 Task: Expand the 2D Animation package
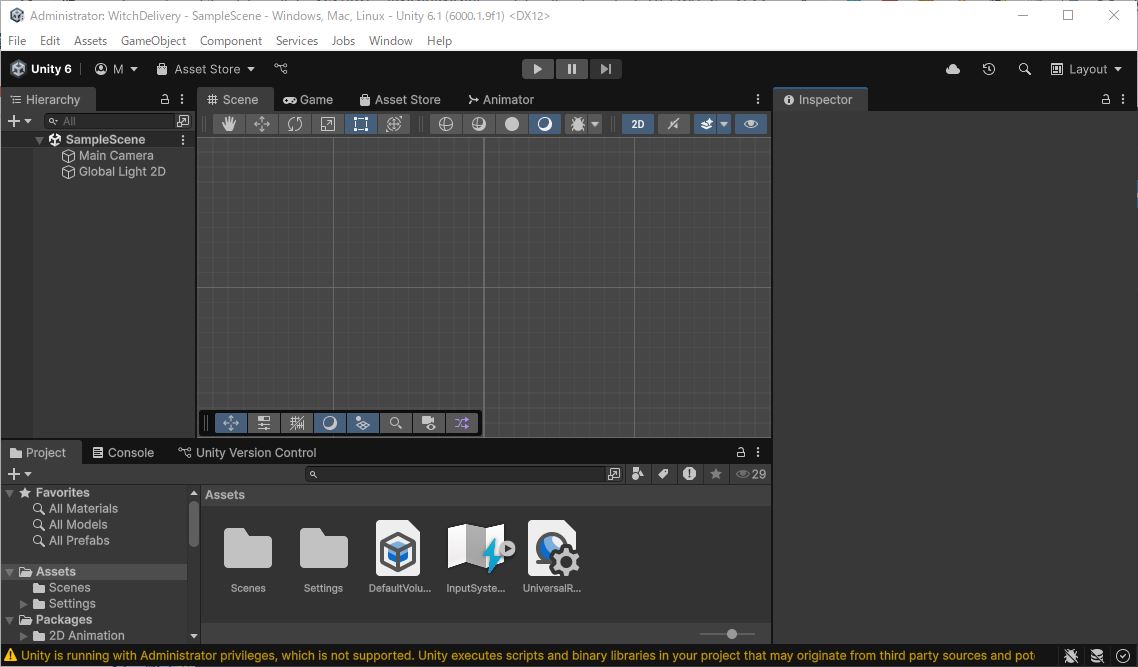click(x=23, y=636)
